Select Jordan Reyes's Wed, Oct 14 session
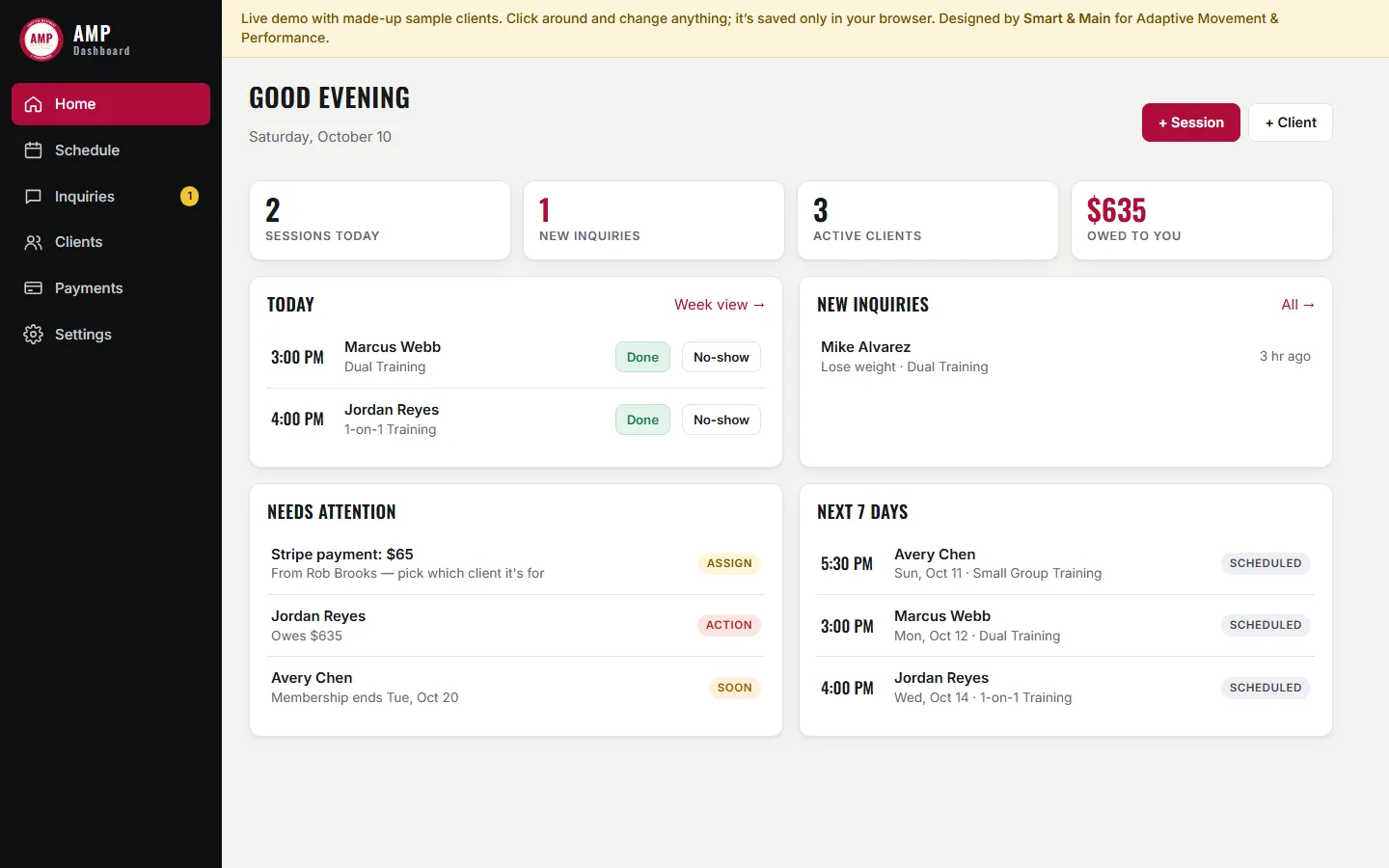 click(x=1066, y=688)
